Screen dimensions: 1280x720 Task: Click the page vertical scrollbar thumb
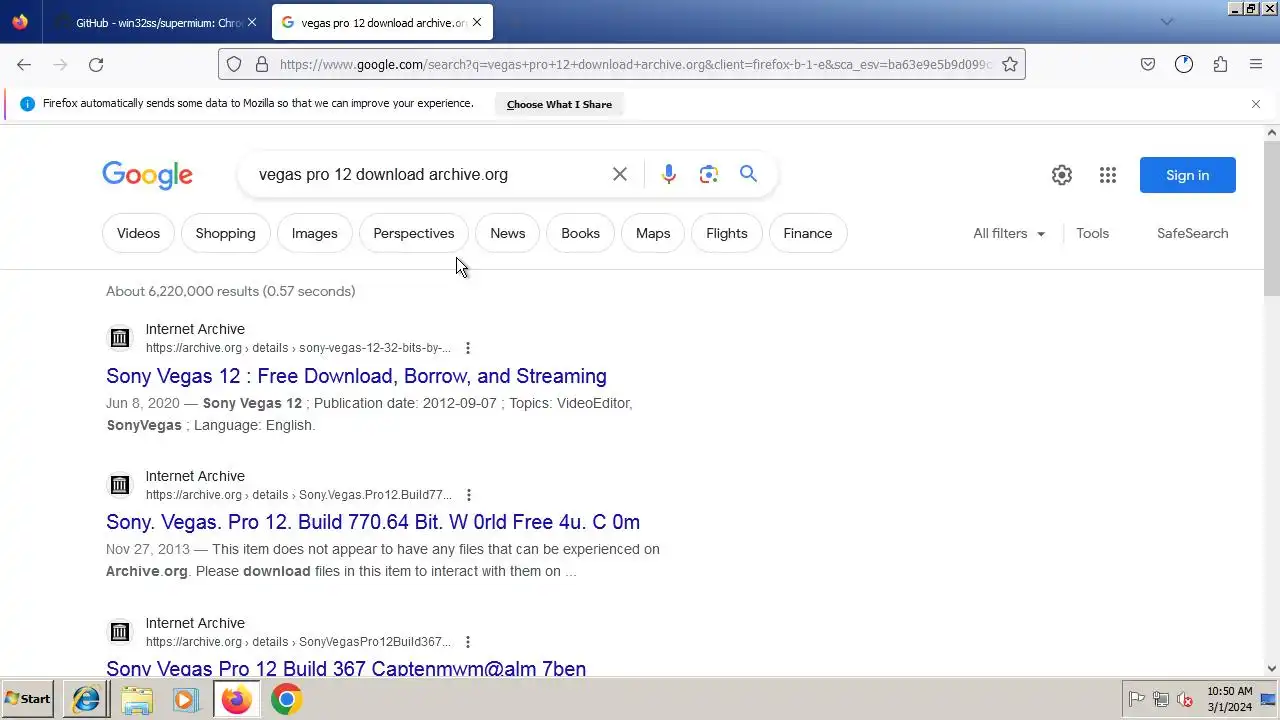pos(1272,218)
